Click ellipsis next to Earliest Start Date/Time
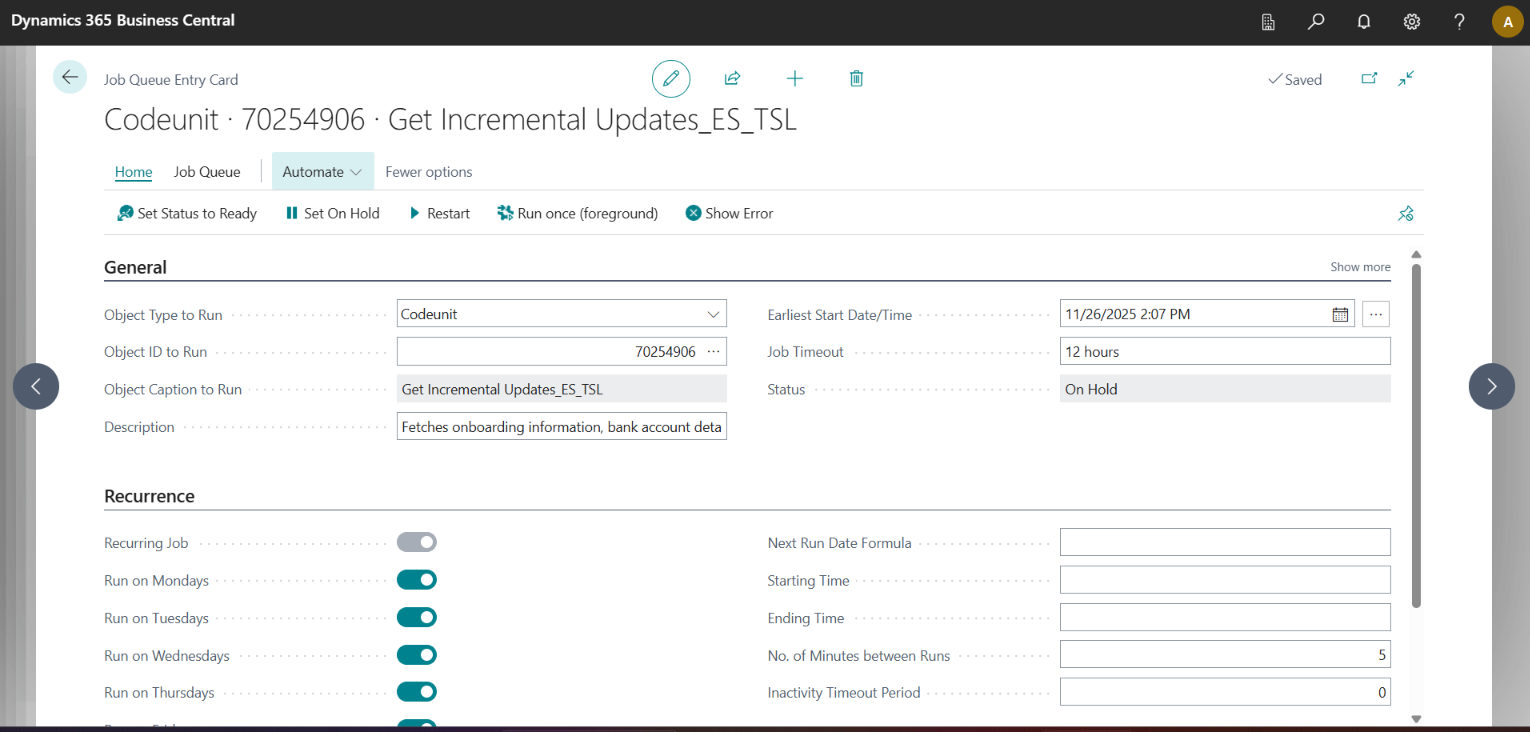The image size is (1530, 732). [x=1376, y=314]
